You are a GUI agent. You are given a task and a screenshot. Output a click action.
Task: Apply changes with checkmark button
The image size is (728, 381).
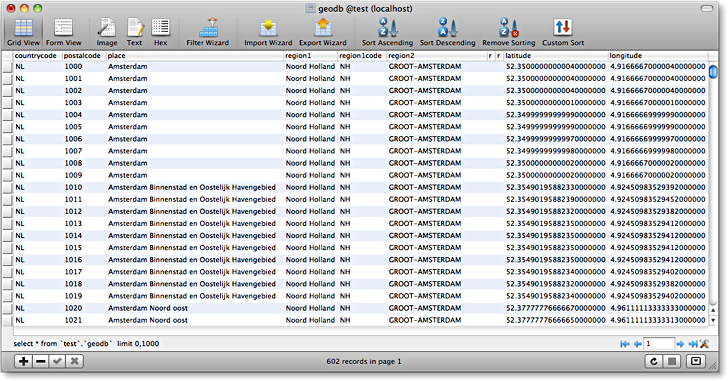coord(58,361)
